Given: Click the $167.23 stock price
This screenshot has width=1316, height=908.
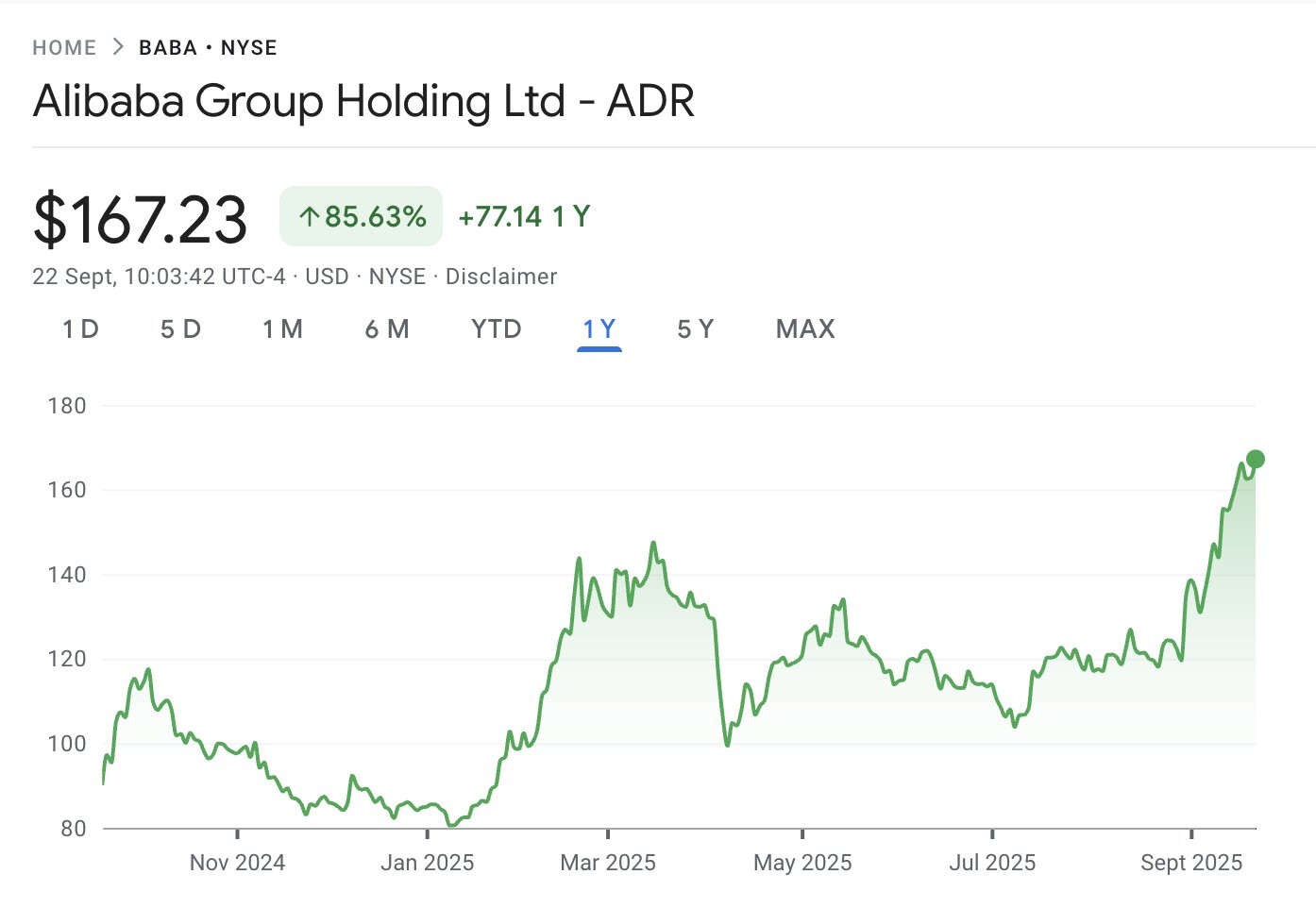Looking at the screenshot, I should pyautogui.click(x=140, y=220).
